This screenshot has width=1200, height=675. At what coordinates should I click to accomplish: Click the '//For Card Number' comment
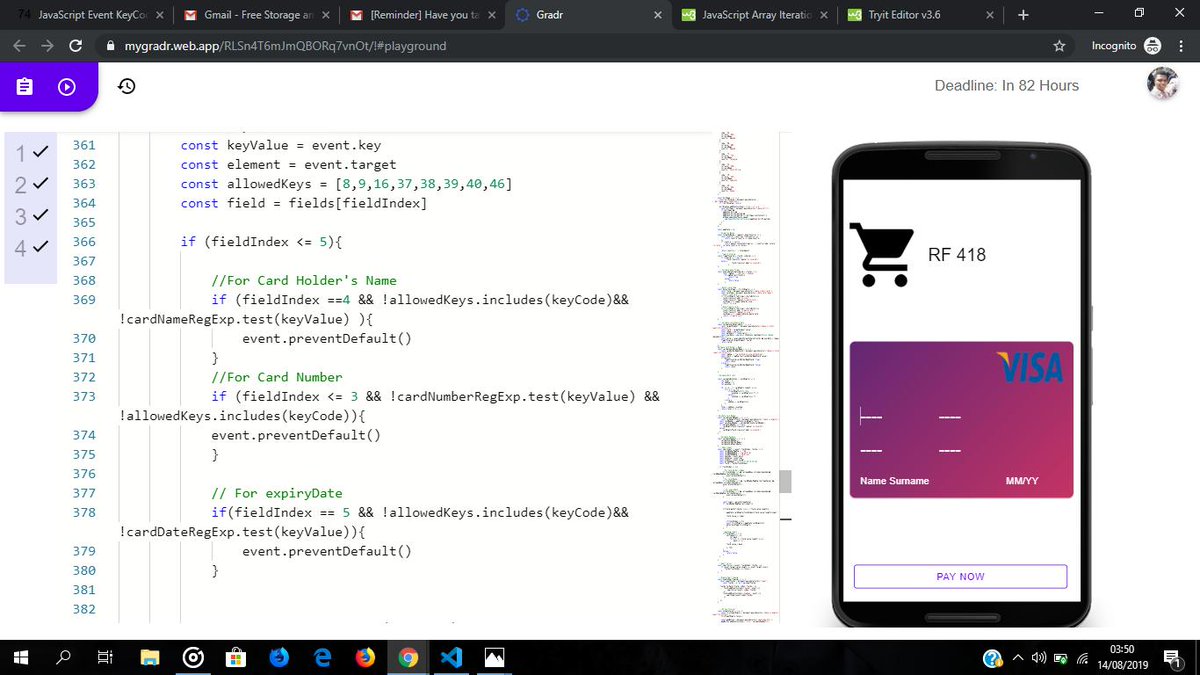pos(277,377)
